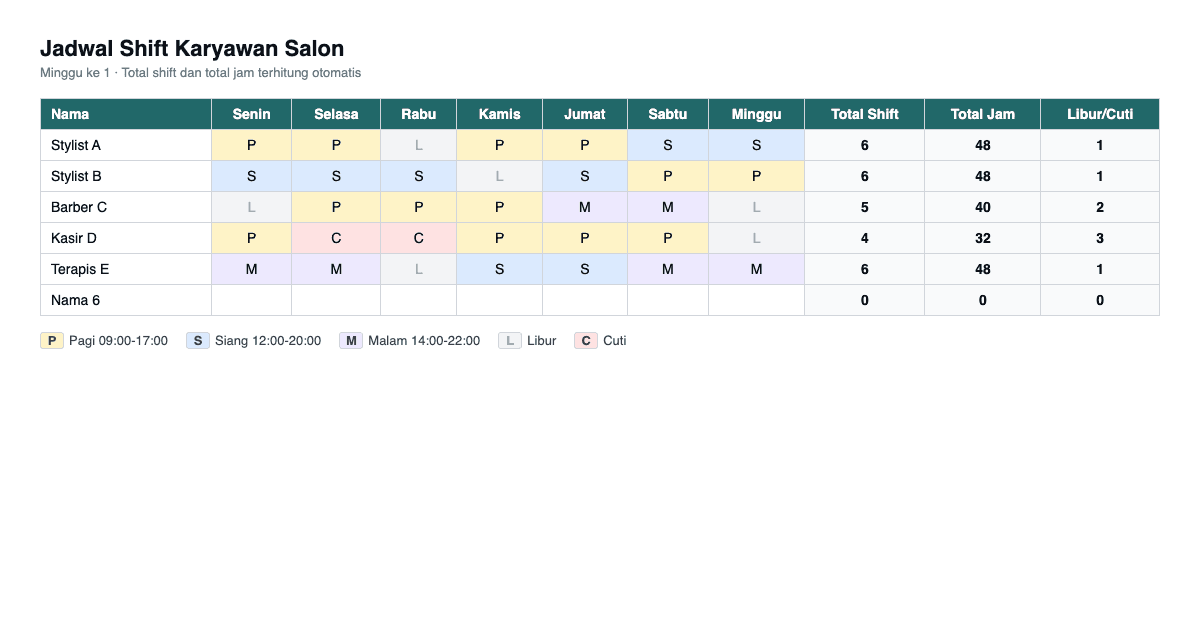Screen dimensions: 1200x630
Task: Select Stylist B's Kamis libur cell
Action: tap(499, 176)
